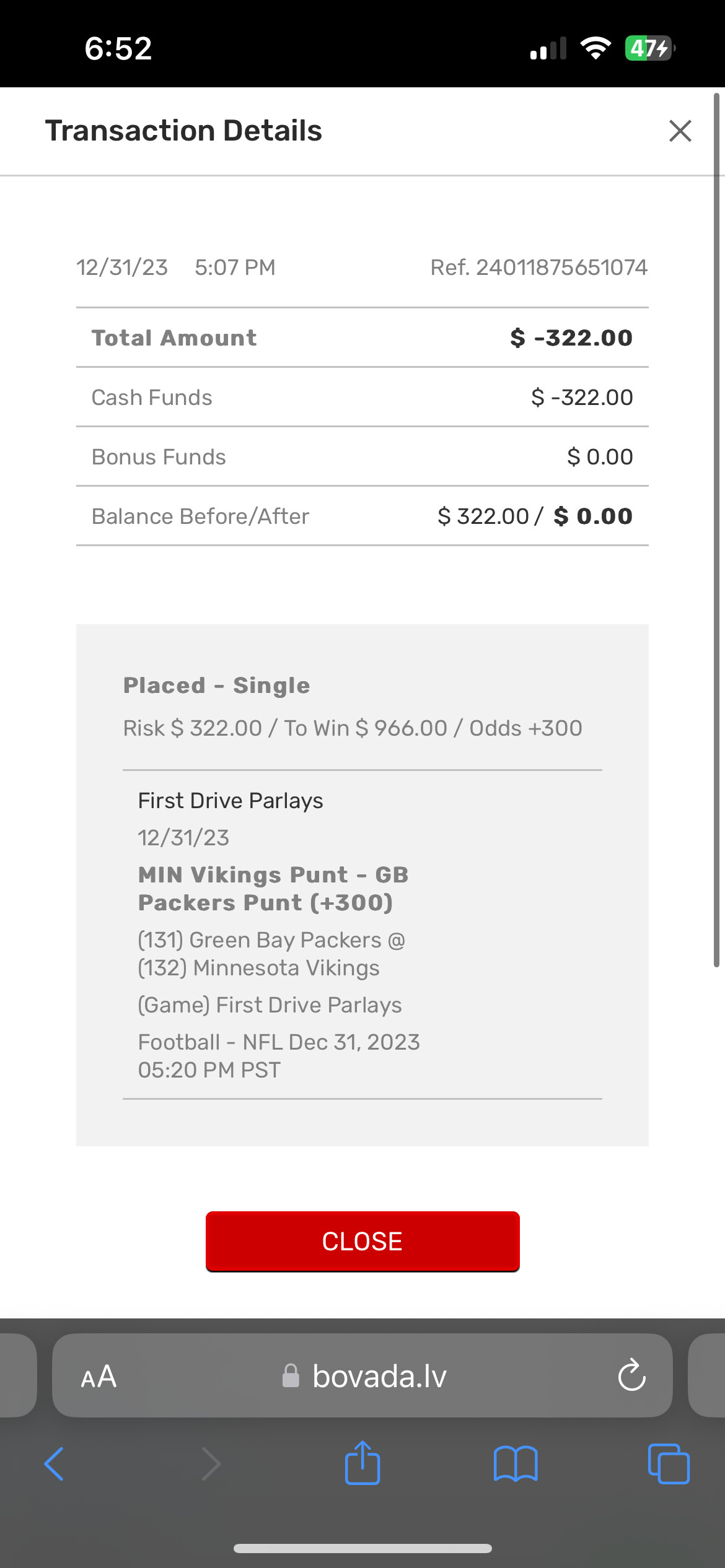The width and height of the screenshot is (725, 1568).
Task: Show open tabs with the tabs icon
Action: [x=668, y=1464]
